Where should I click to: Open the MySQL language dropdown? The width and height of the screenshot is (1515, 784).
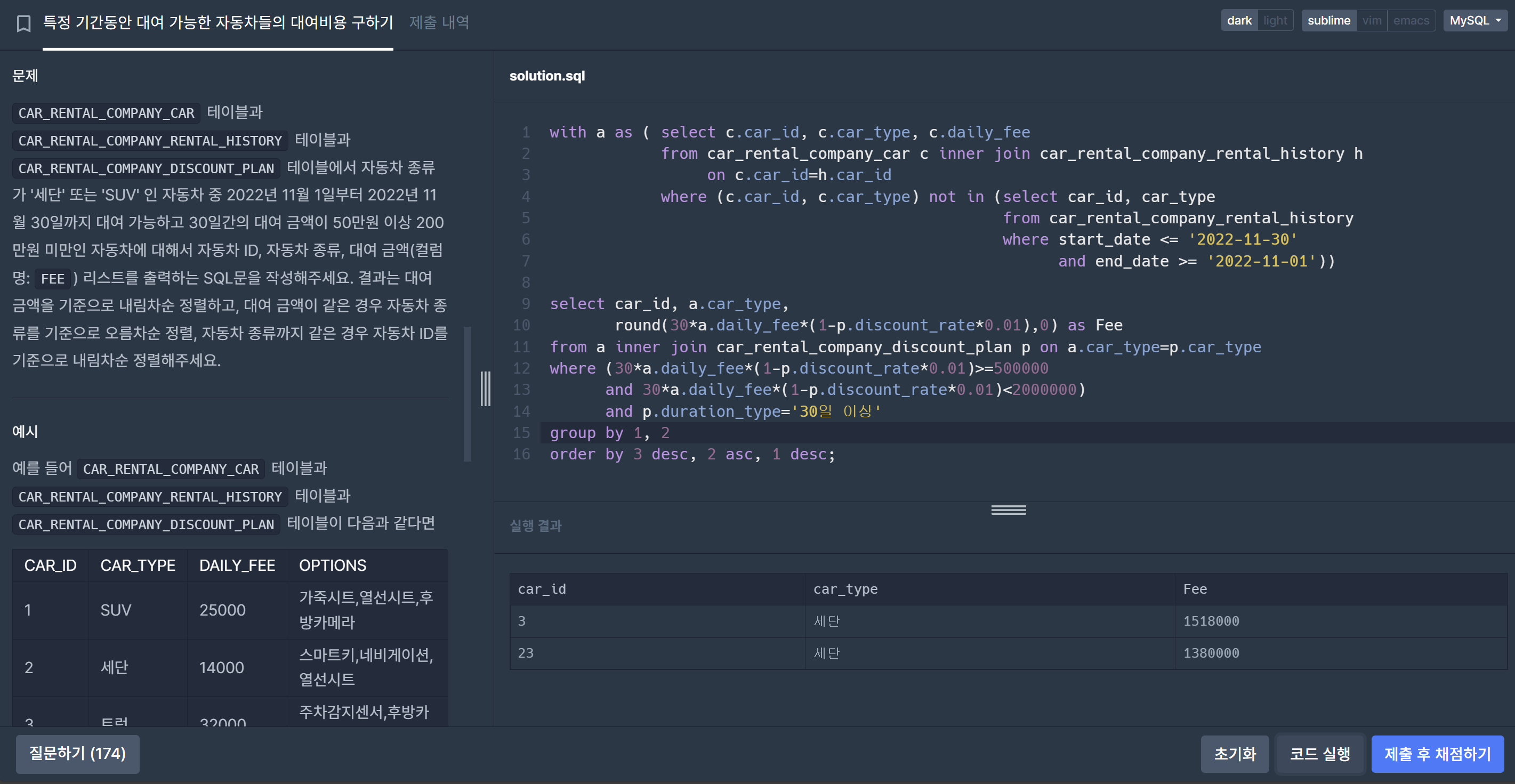coord(1474,21)
